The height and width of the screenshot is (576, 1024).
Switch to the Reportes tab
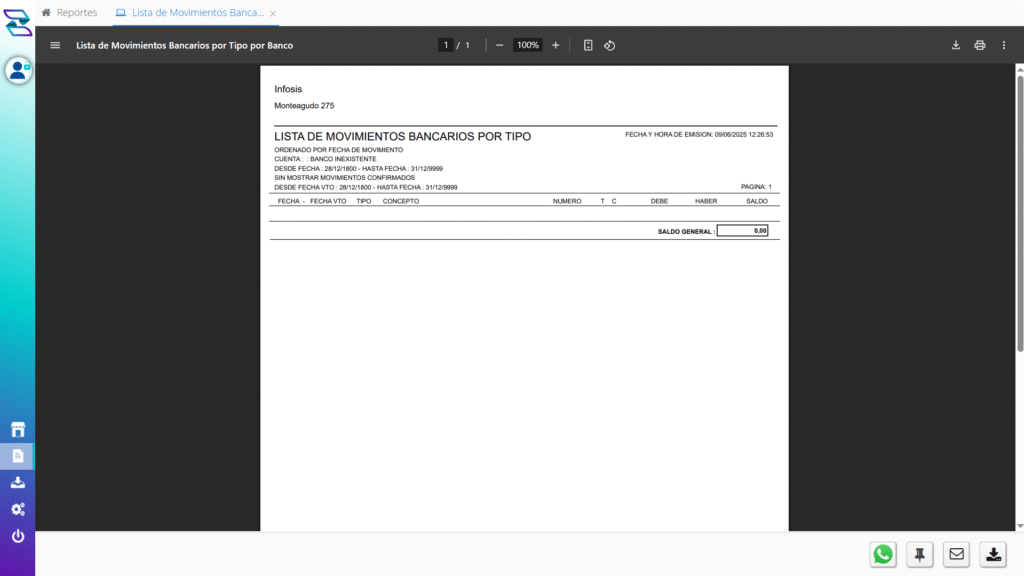[69, 13]
